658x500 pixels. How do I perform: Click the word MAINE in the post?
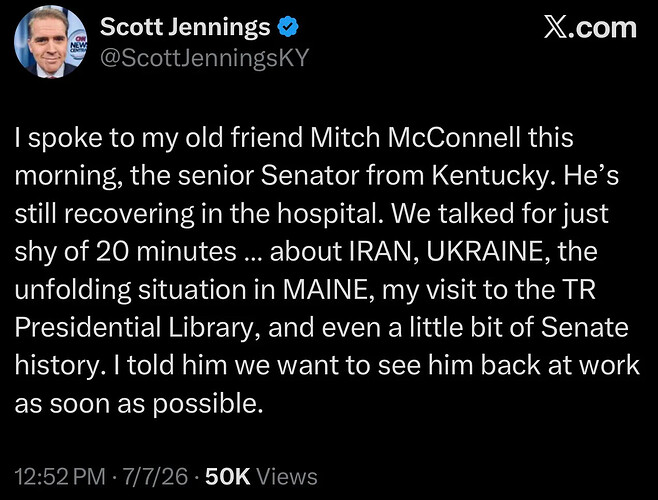pos(325,290)
